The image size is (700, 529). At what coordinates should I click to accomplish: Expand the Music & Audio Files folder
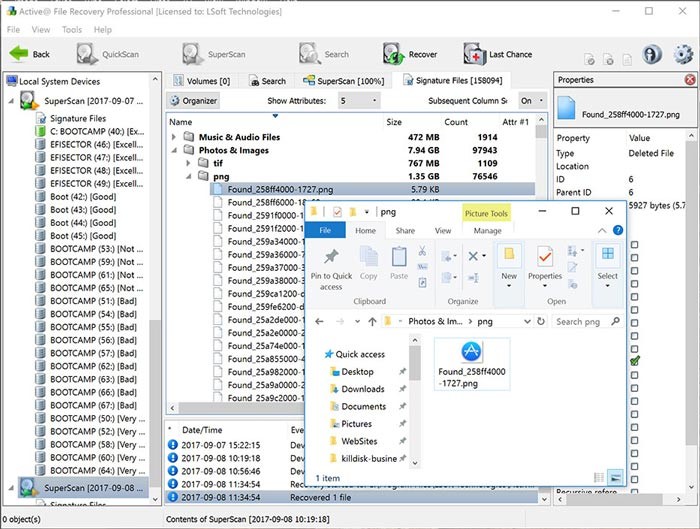coord(174,136)
